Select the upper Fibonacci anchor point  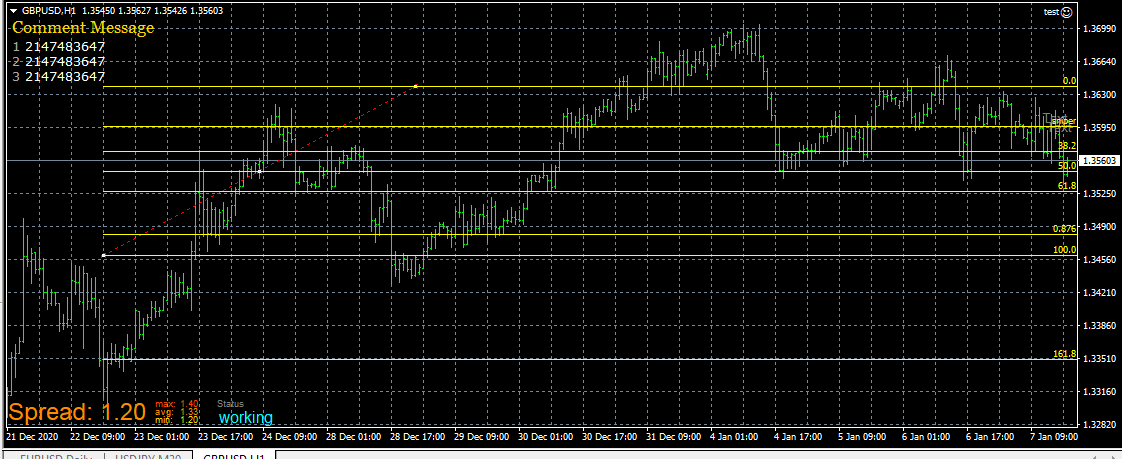(416, 87)
